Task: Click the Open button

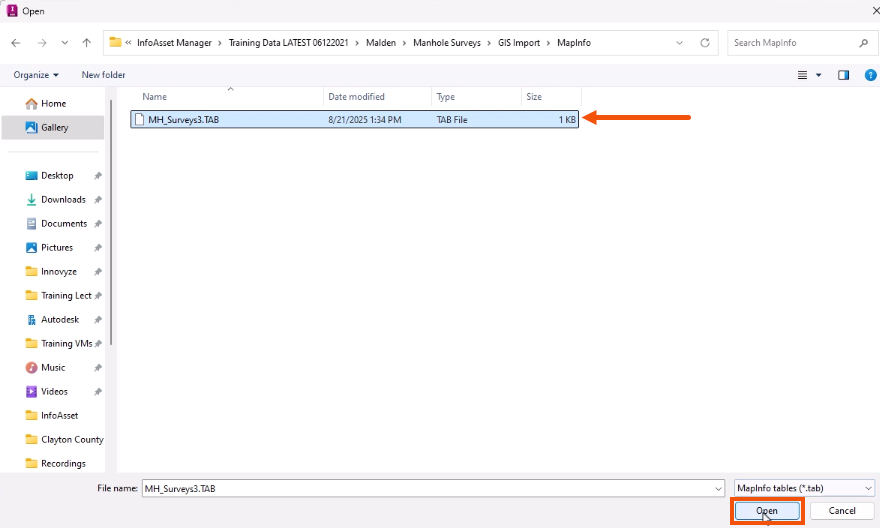Action: pos(767,511)
